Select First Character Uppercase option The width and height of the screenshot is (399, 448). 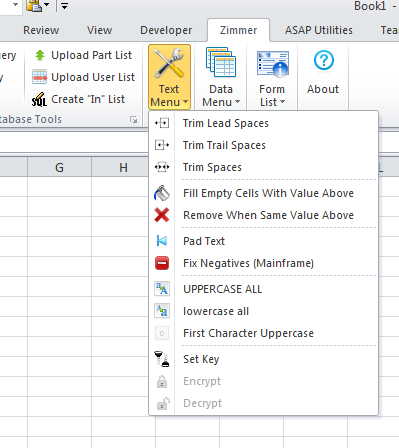(x=263, y=333)
